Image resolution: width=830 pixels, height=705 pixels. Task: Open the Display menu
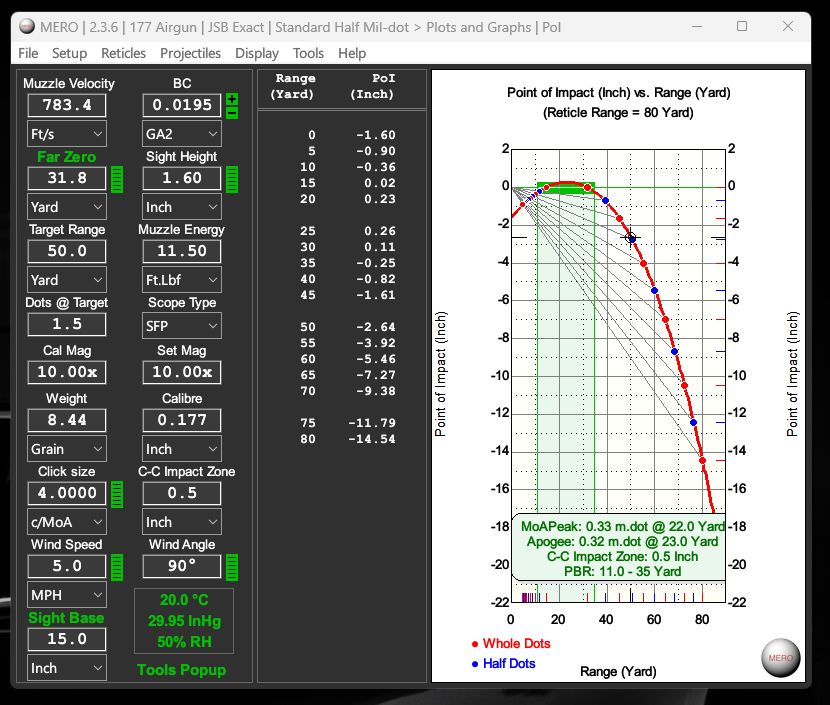[x=257, y=53]
